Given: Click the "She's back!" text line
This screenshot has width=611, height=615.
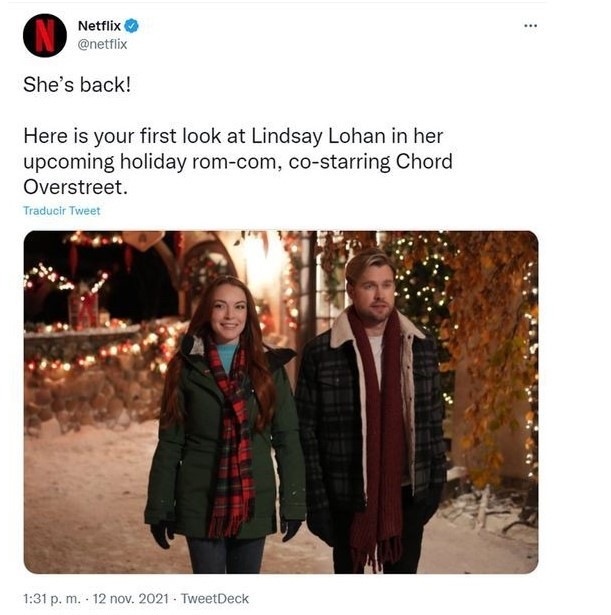Looking at the screenshot, I should click(77, 84).
